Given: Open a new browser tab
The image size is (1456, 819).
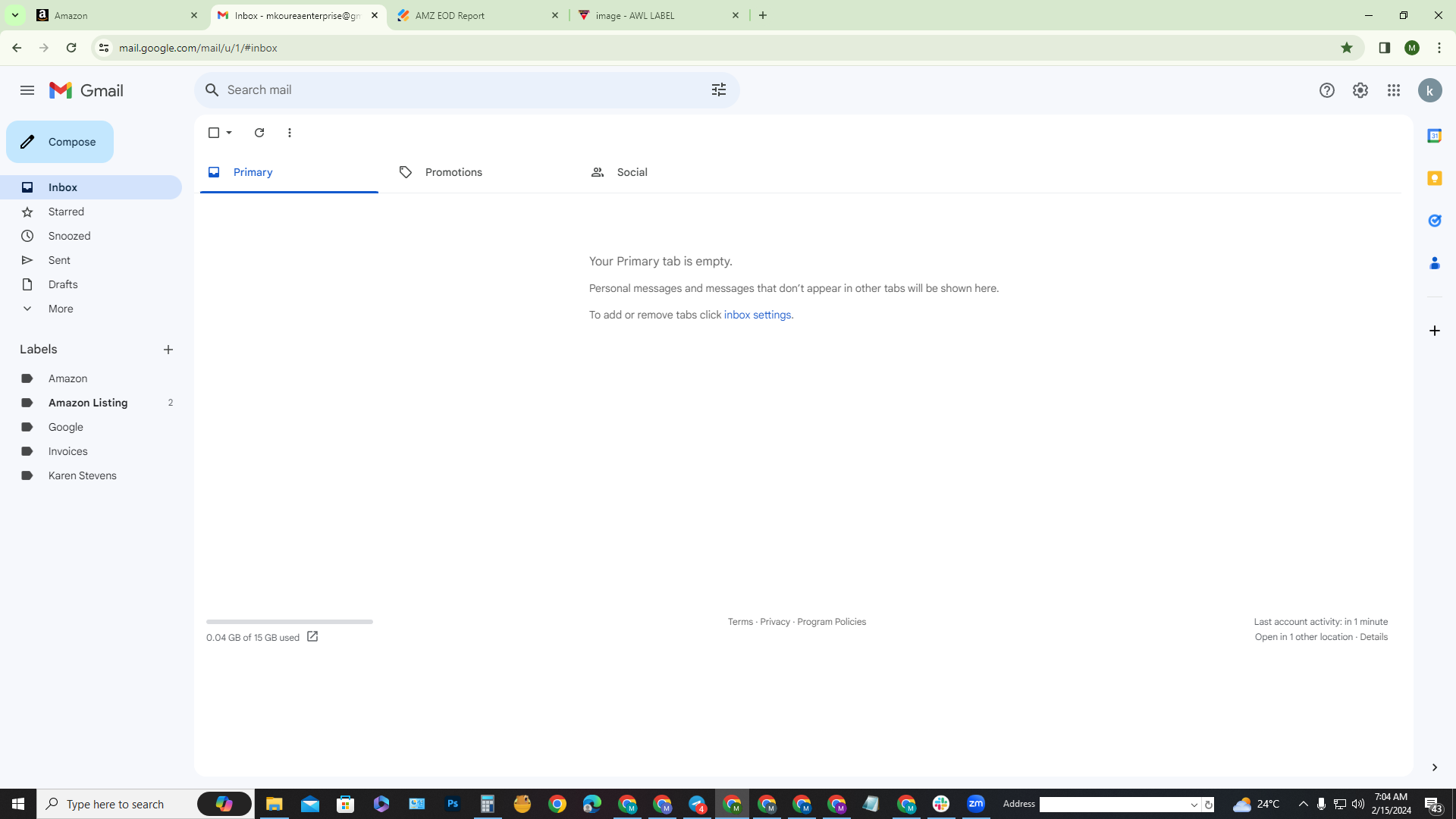Looking at the screenshot, I should 763,15.
